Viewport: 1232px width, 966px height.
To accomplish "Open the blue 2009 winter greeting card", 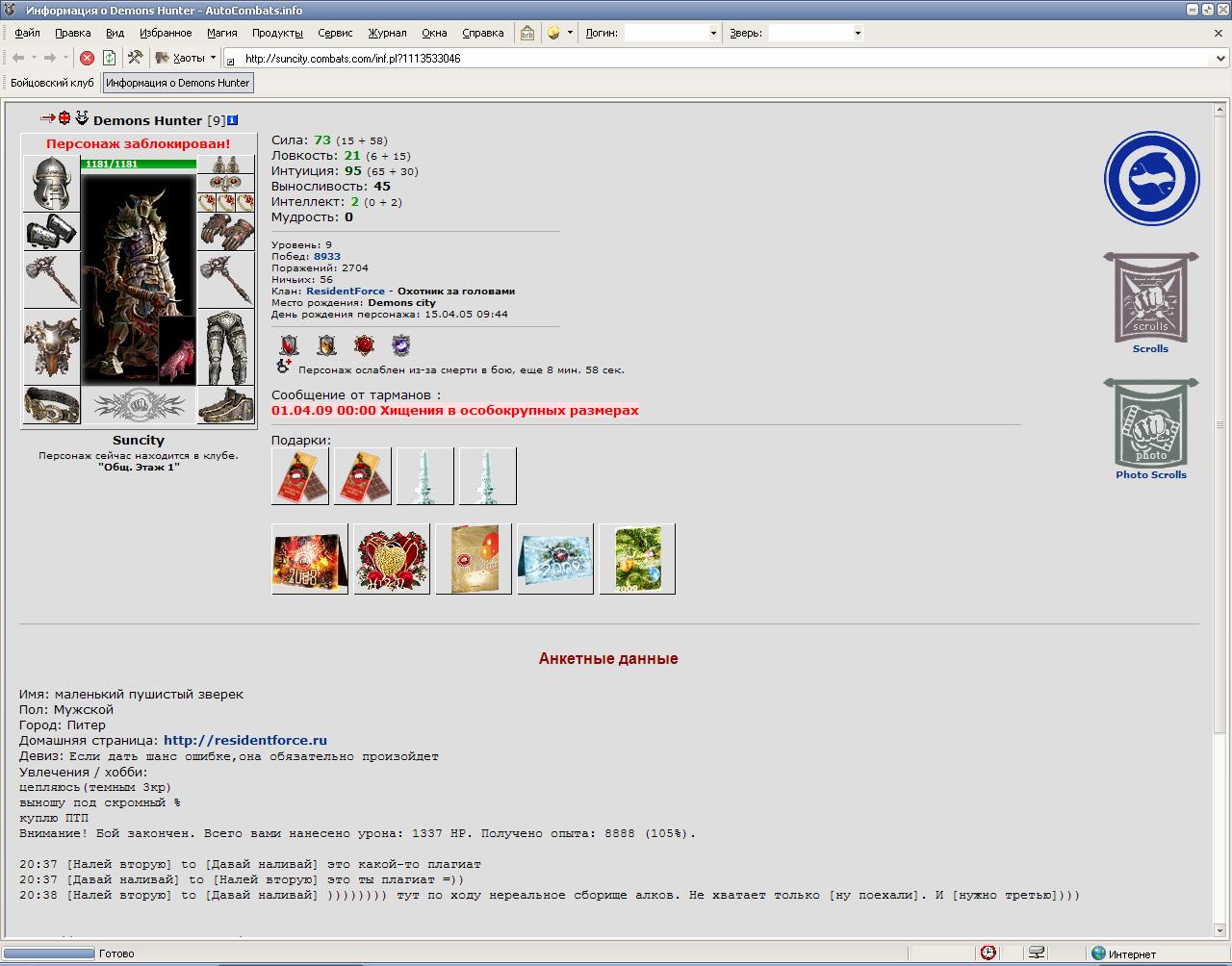I will (x=555, y=559).
